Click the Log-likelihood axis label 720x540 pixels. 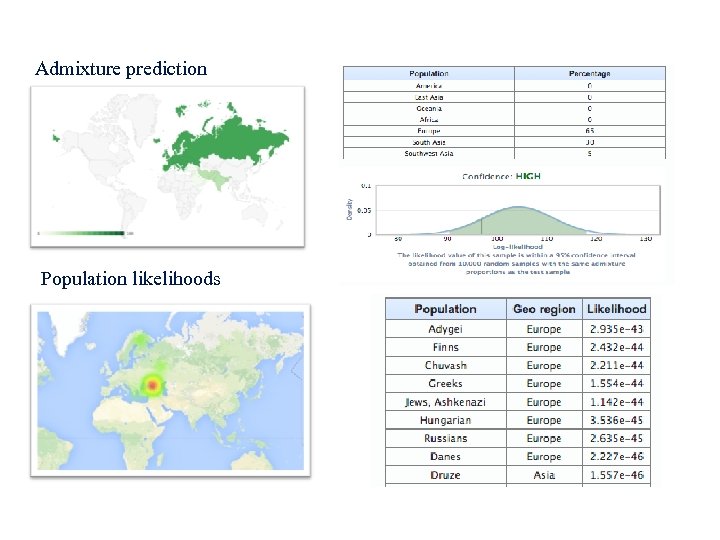click(x=518, y=247)
